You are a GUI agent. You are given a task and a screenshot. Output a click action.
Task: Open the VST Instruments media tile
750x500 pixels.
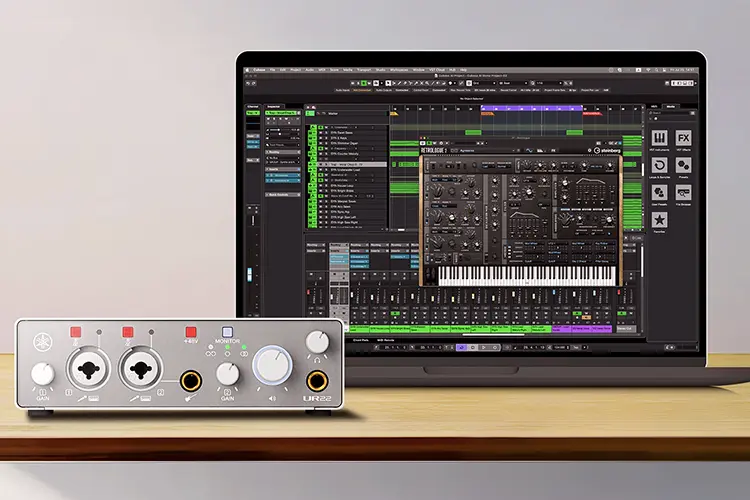pos(659,138)
